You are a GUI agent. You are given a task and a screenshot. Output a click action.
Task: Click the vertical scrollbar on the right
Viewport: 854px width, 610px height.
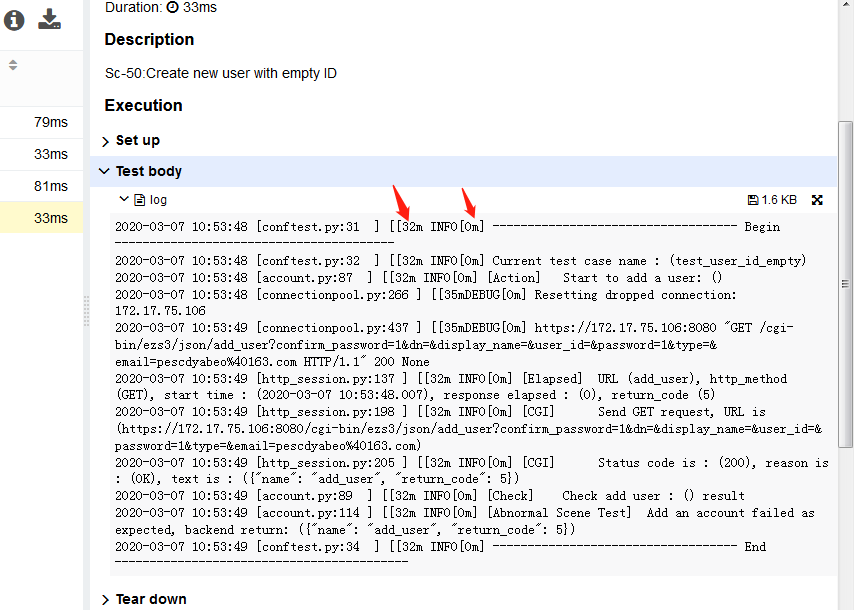pos(845,280)
